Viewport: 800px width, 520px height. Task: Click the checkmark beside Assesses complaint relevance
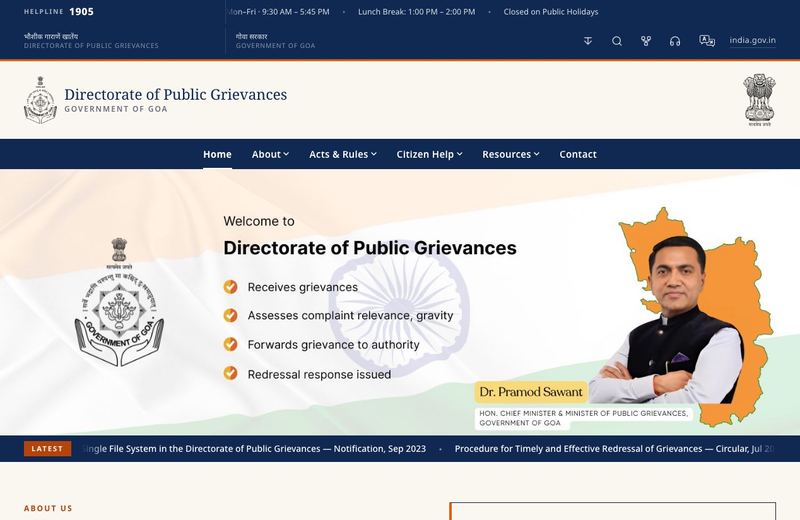(231, 315)
